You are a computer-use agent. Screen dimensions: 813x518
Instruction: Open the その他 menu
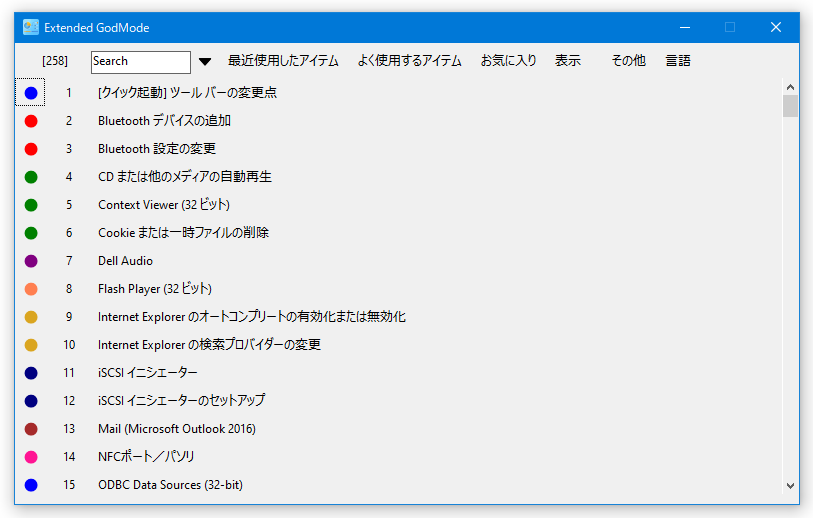(x=628, y=61)
